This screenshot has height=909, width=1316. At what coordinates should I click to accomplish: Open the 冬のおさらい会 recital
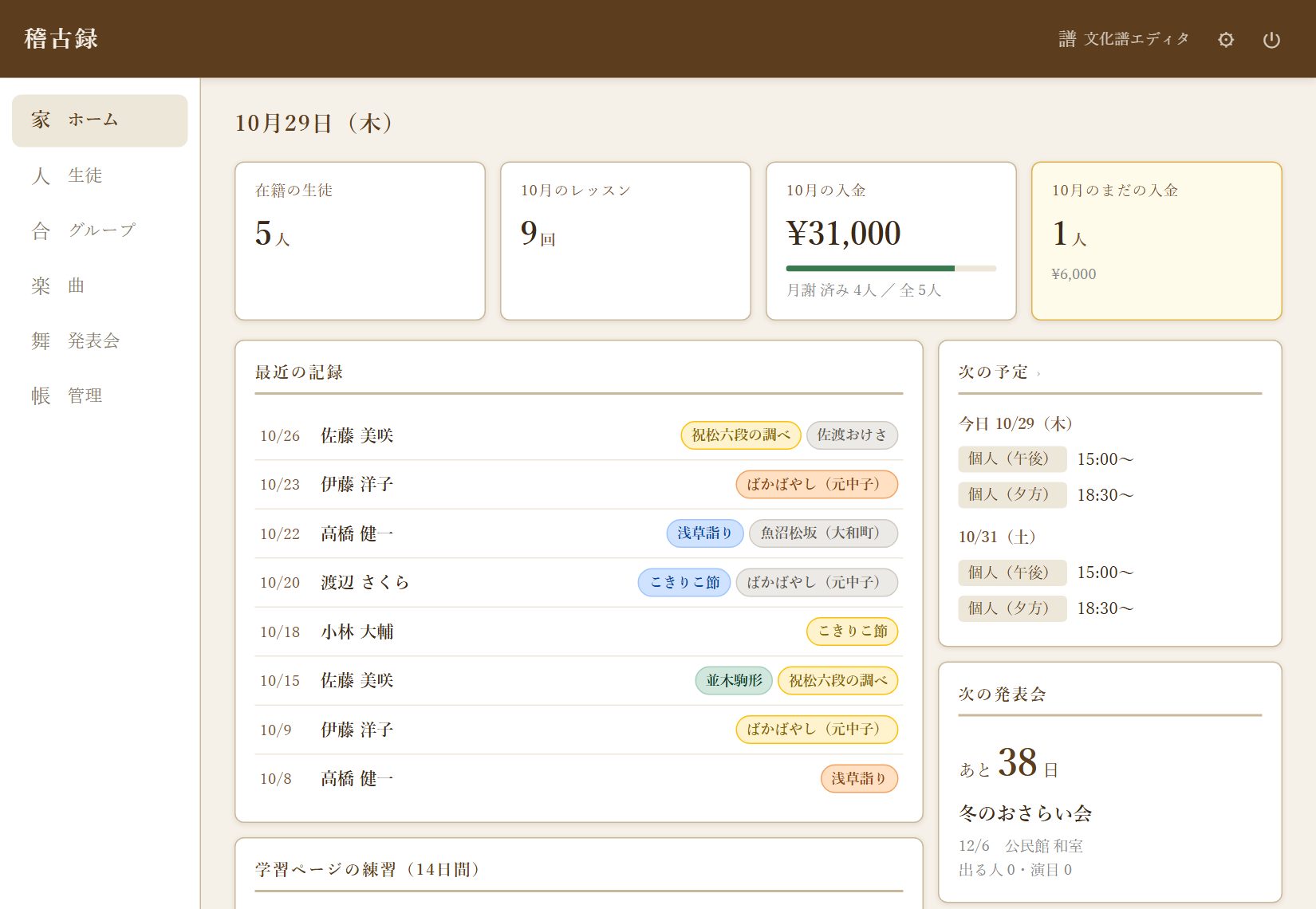pyautogui.click(x=1026, y=813)
